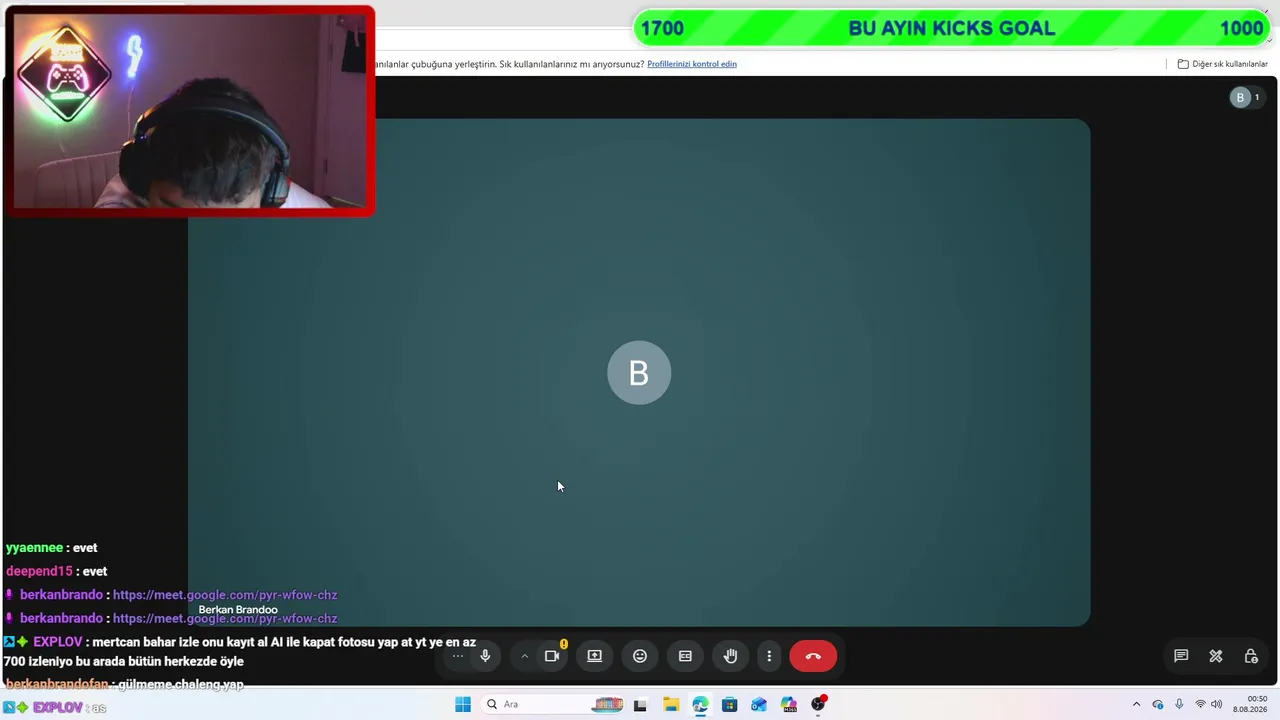The width and height of the screenshot is (1280, 720).
Task: Open the Diğer sık kullanılanlar bookmarks folder
Action: [1223, 64]
